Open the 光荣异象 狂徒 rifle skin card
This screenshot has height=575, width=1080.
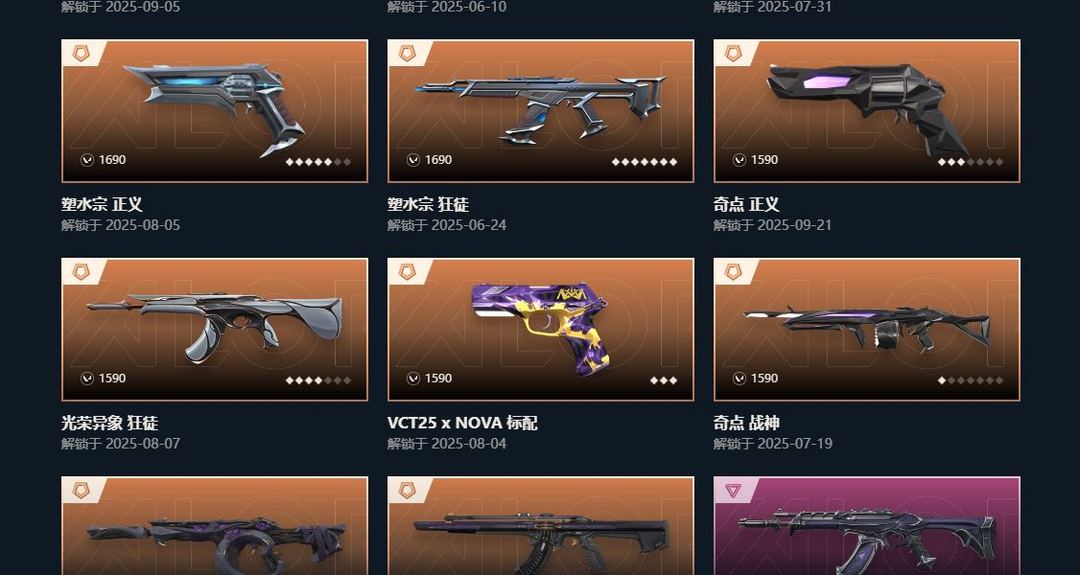coord(214,329)
